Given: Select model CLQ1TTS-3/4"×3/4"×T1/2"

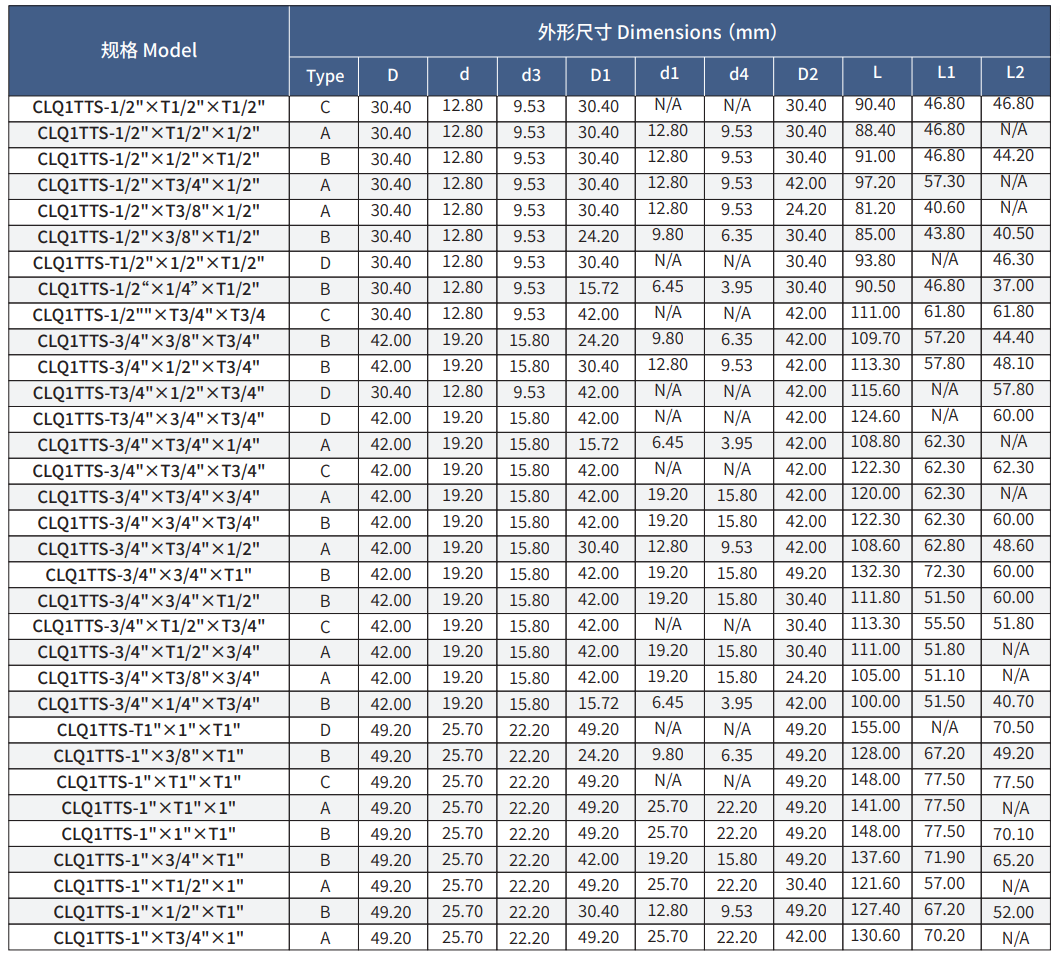Looking at the screenshot, I should pyautogui.click(x=149, y=602).
